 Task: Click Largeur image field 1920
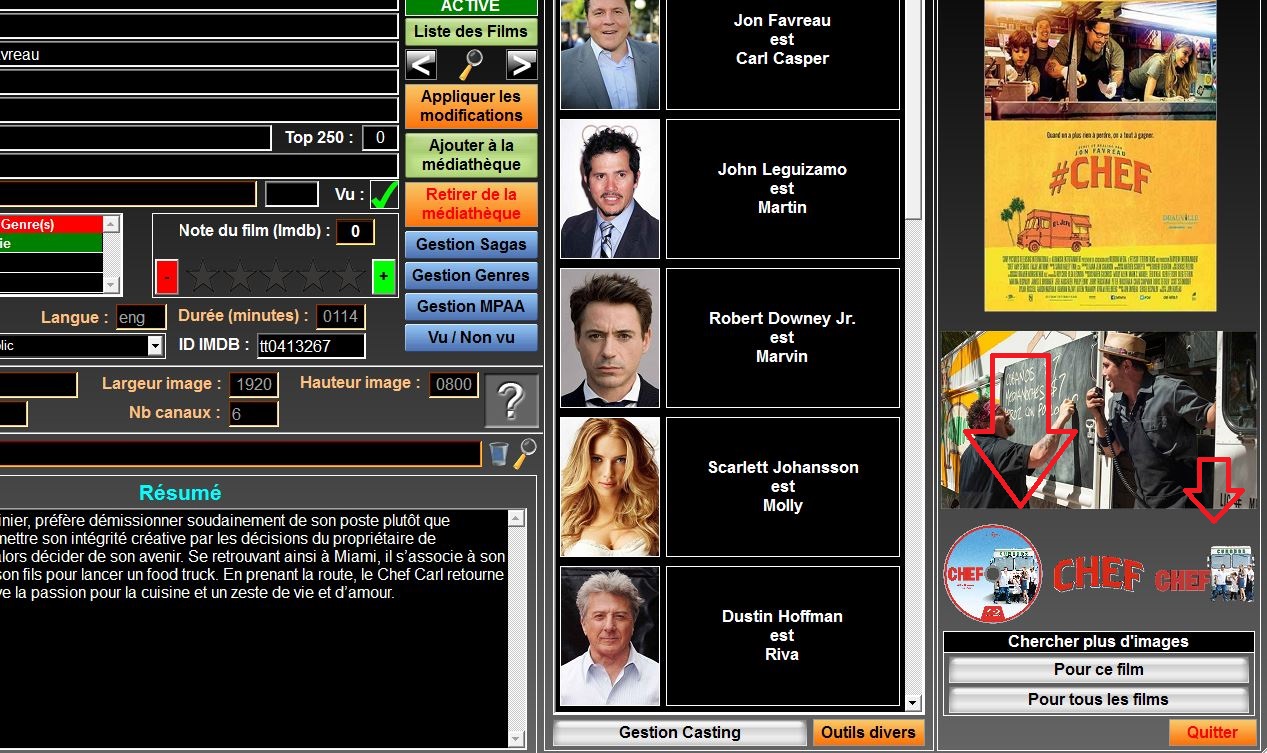pos(254,385)
